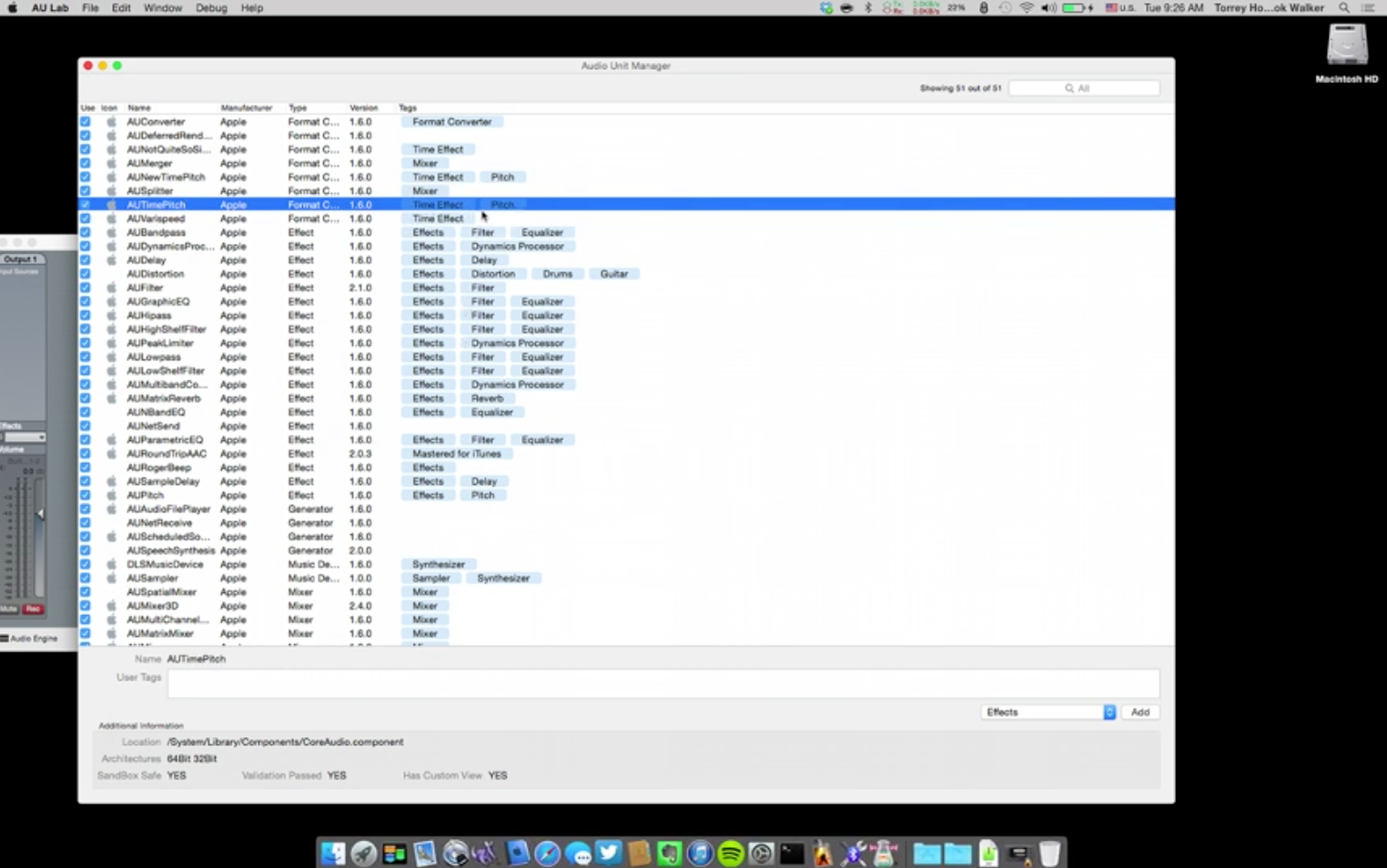Screen dimensions: 1387x868
Task: Click Mute in the AU Lab window
Action: (9, 609)
